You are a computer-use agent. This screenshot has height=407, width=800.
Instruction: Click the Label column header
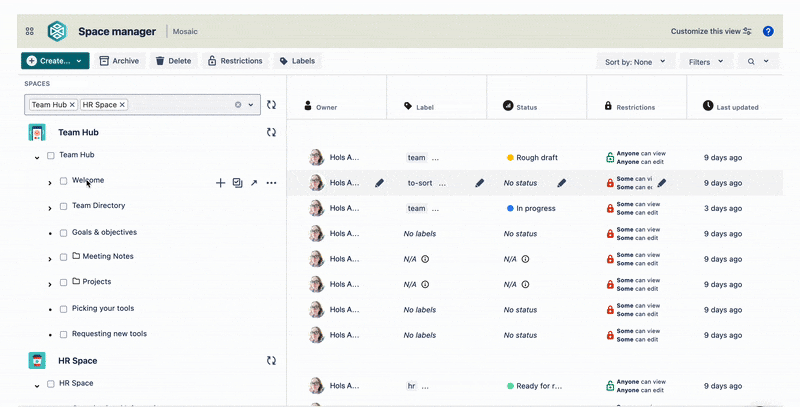click(419, 107)
